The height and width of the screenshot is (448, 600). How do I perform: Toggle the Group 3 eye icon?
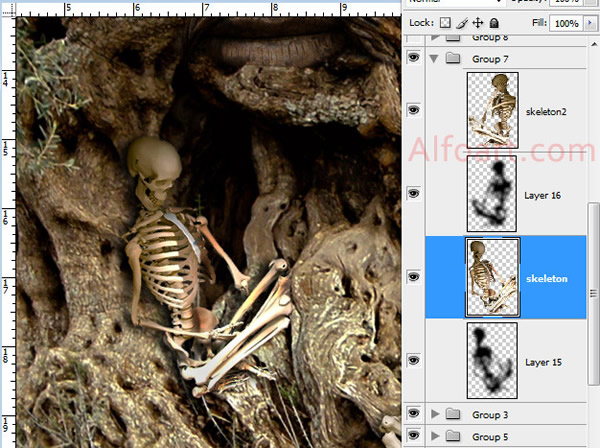pos(415,414)
